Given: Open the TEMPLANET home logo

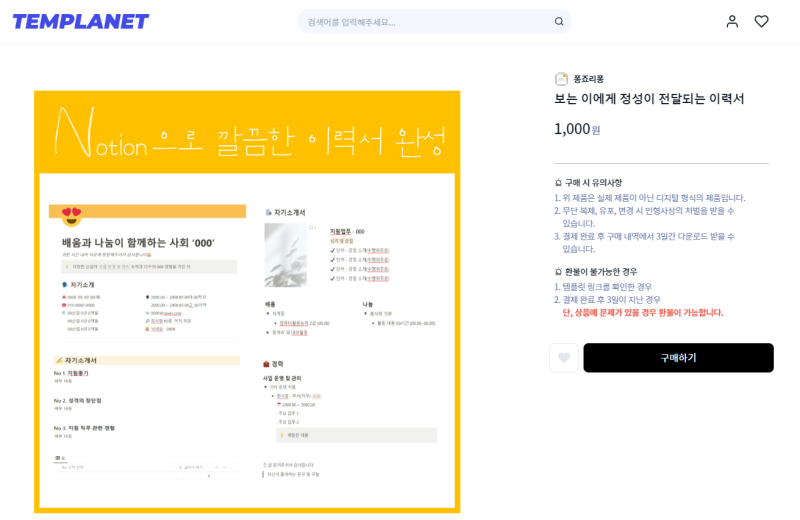Looking at the screenshot, I should pos(81,21).
